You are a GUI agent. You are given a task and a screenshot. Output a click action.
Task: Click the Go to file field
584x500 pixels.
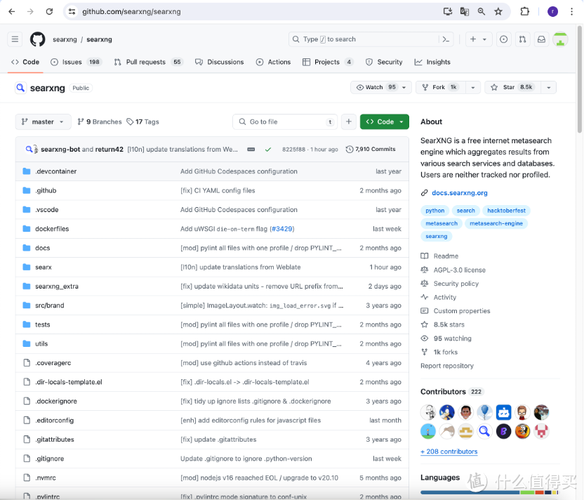285,121
